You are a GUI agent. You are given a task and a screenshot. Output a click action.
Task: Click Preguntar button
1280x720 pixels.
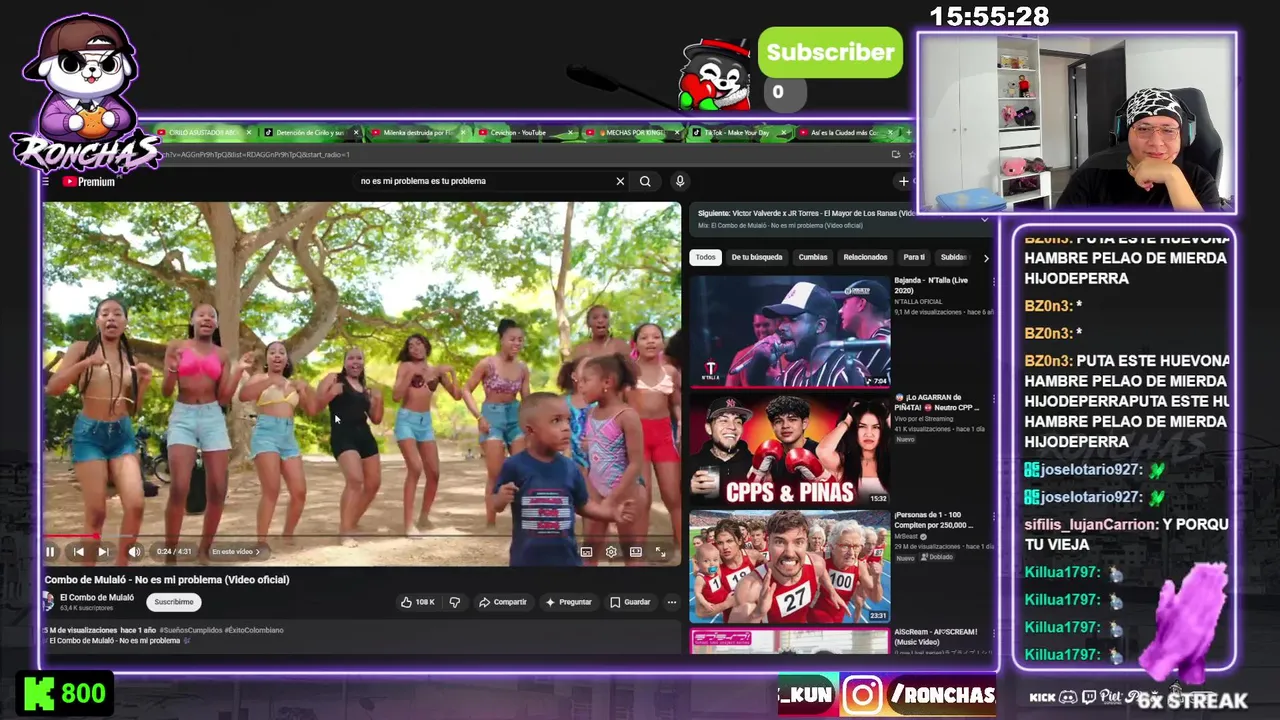pyautogui.click(x=569, y=602)
